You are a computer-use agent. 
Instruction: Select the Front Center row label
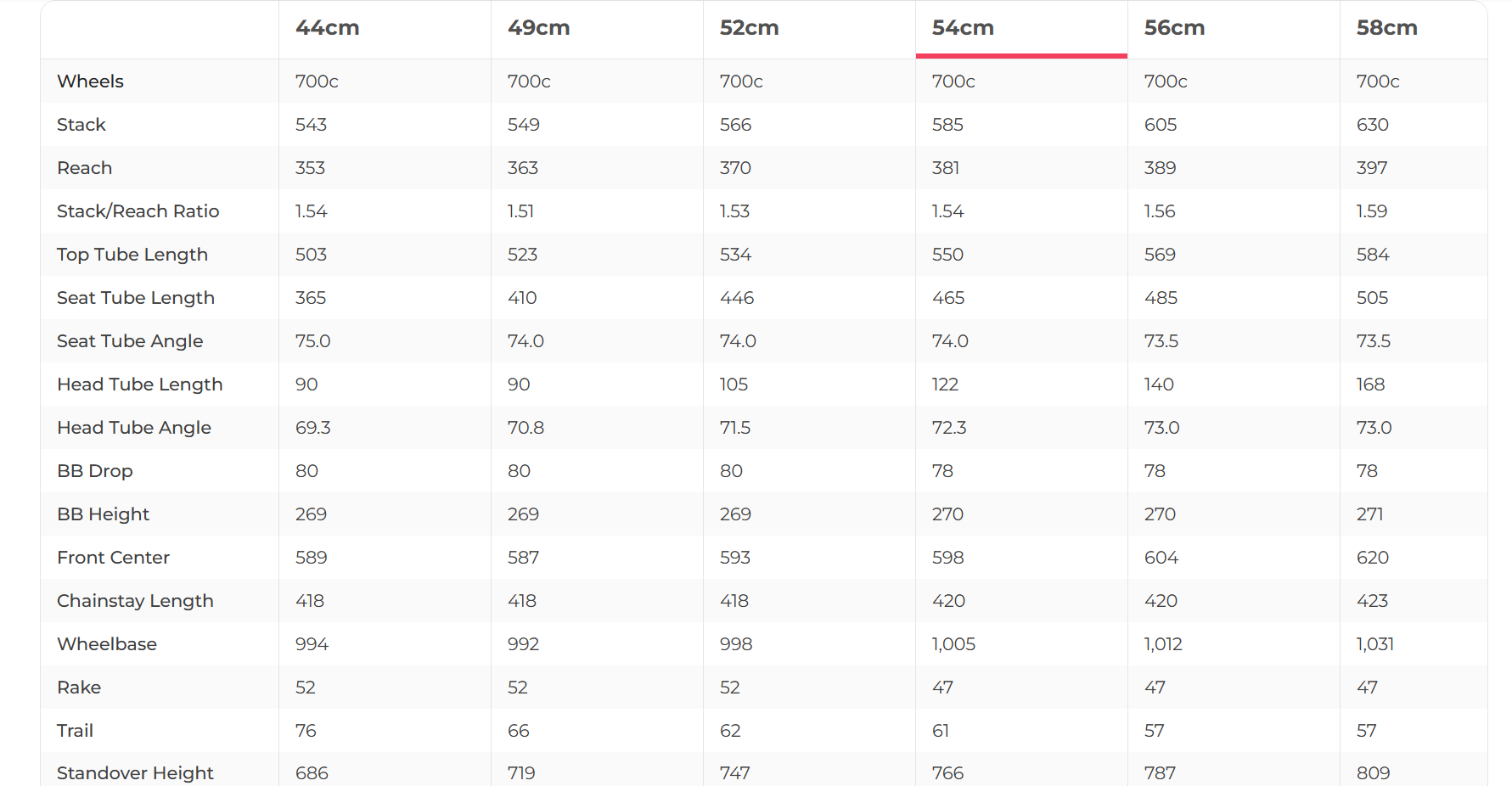click(114, 558)
